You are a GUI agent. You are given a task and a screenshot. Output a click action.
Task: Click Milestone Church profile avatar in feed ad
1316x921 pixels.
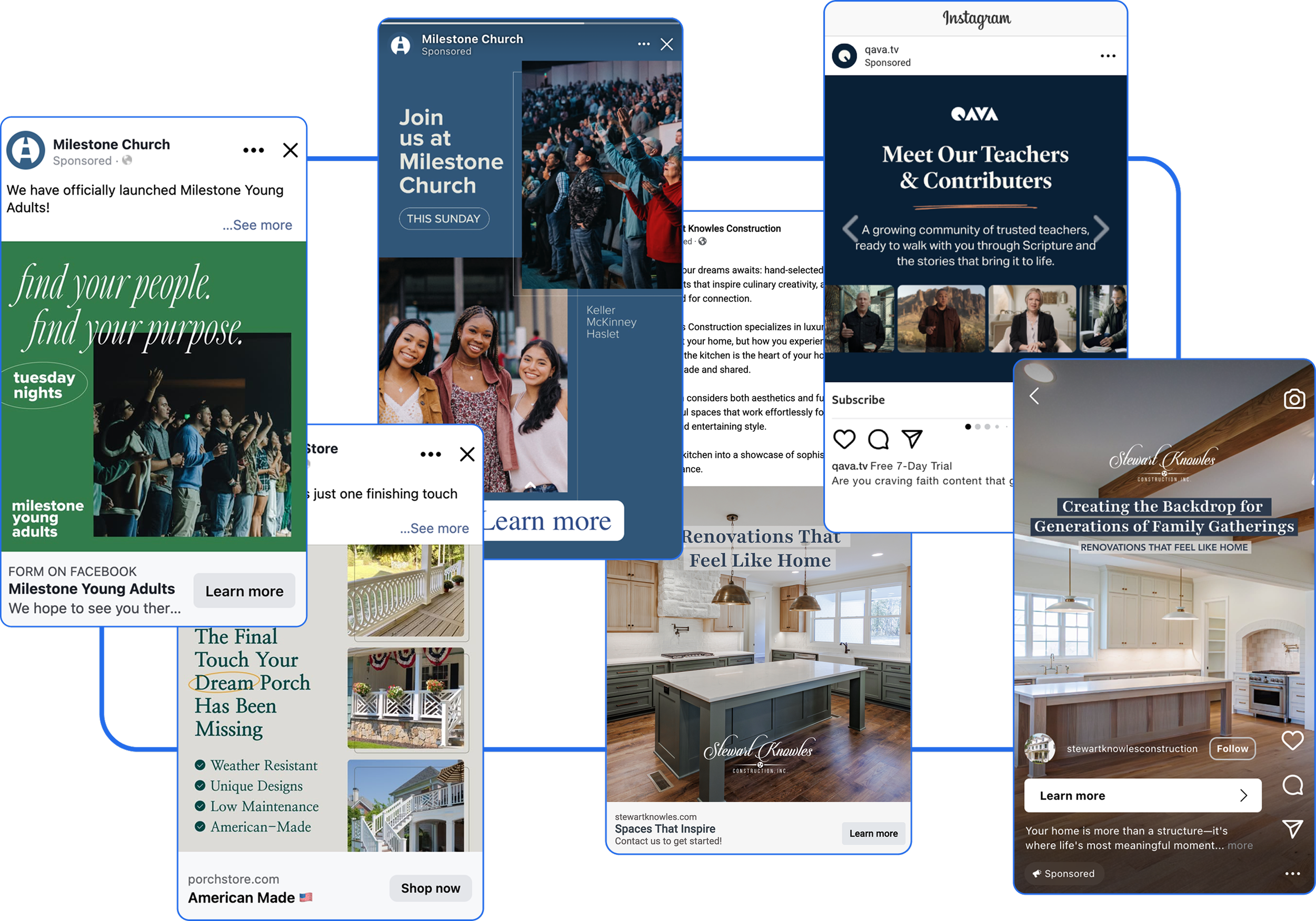click(x=26, y=151)
